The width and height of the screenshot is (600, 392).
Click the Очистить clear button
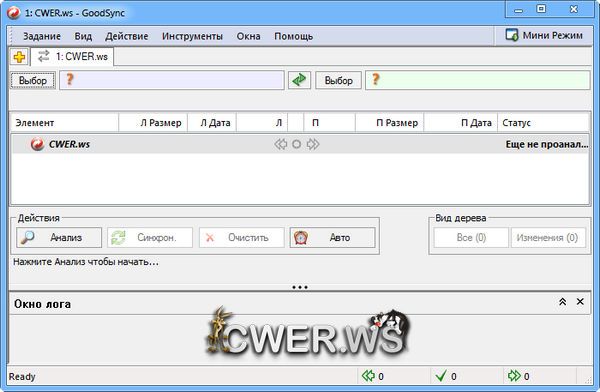click(241, 238)
